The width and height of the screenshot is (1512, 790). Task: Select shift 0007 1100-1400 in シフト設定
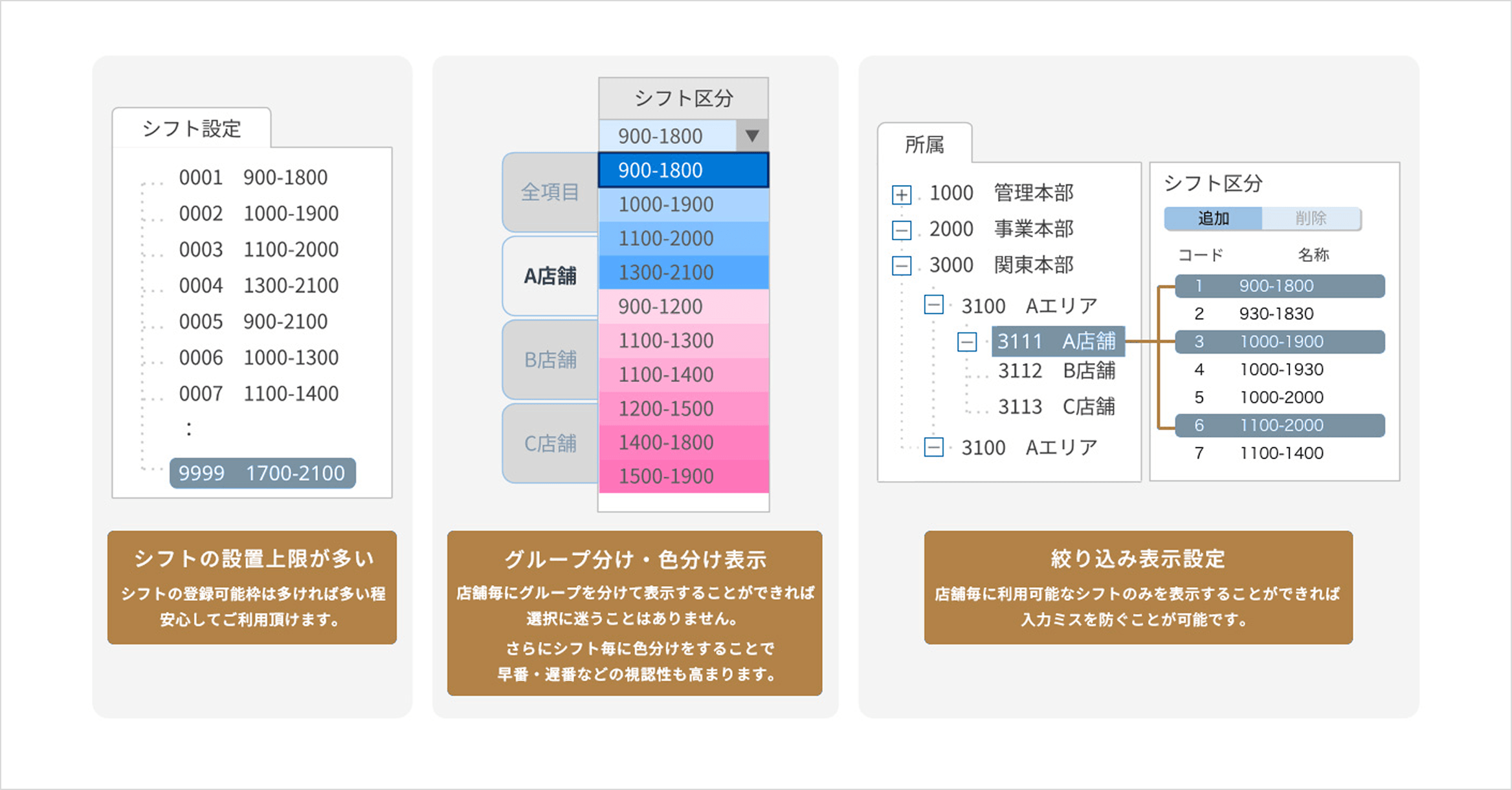click(259, 394)
